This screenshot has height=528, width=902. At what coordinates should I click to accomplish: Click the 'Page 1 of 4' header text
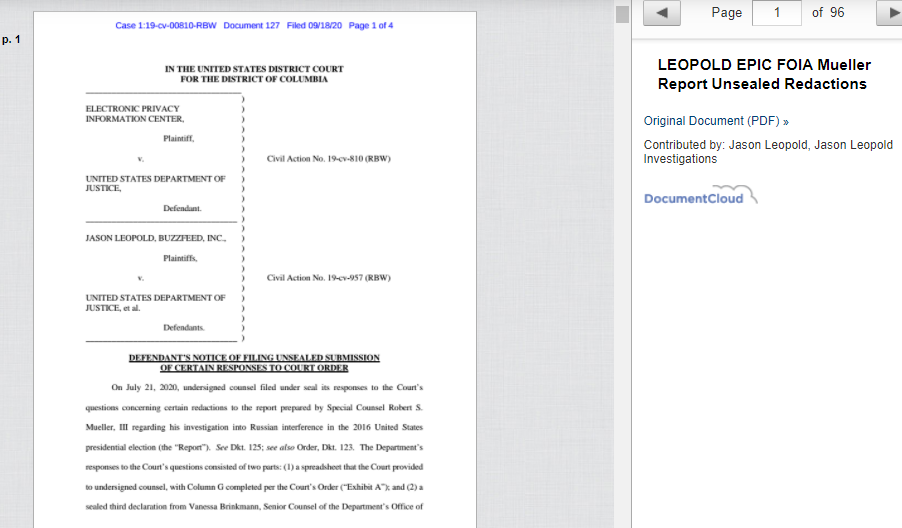[371, 25]
